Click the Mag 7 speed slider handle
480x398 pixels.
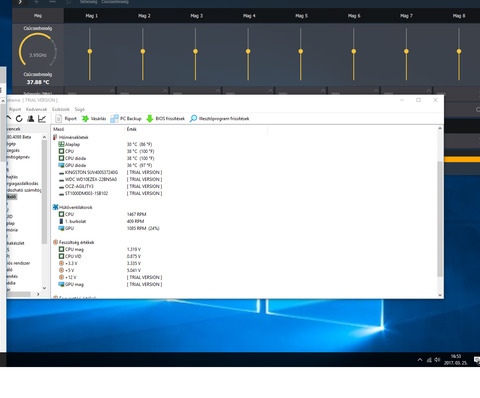(406, 51)
